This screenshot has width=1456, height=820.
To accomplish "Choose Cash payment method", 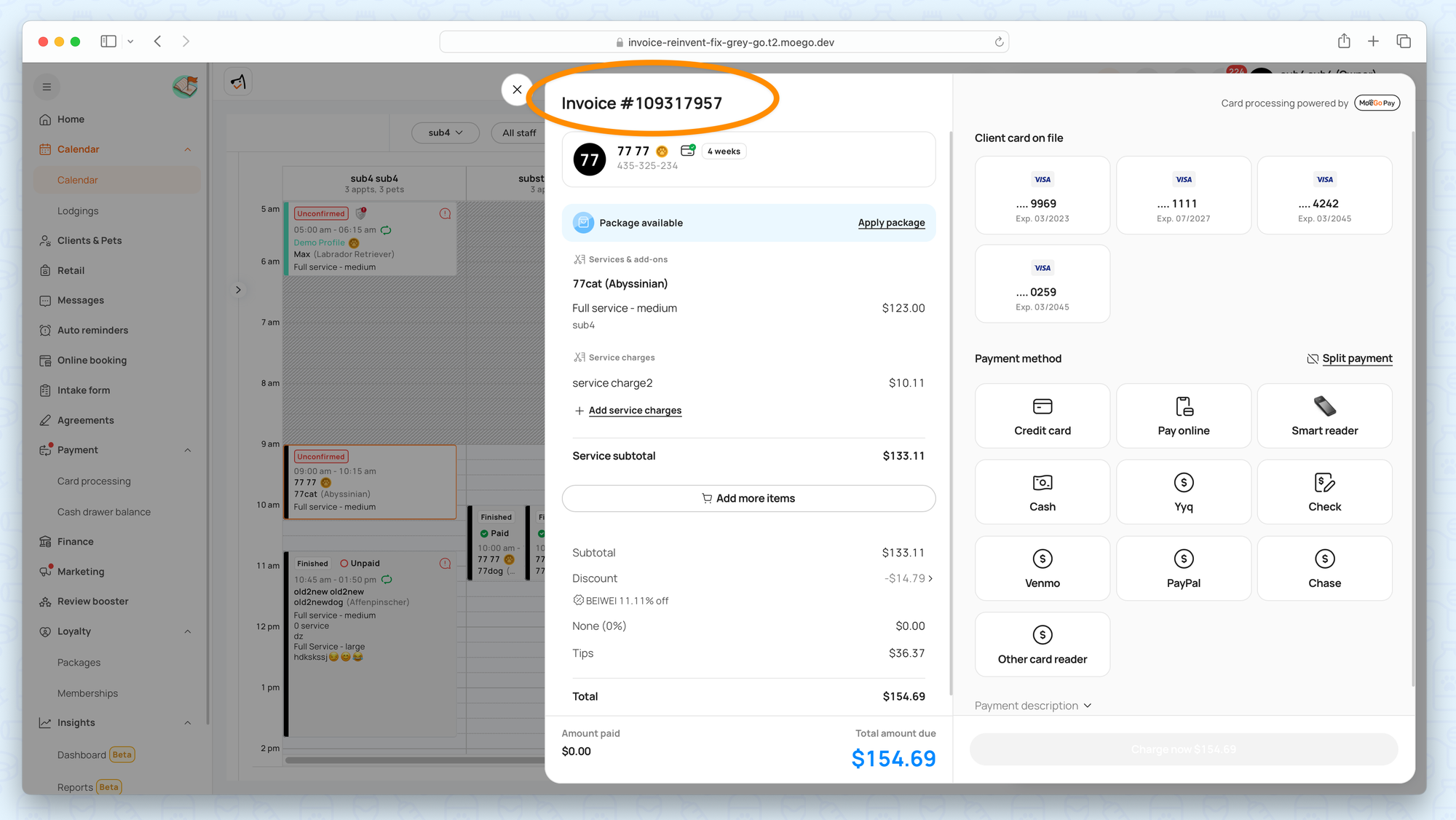I will coord(1042,492).
